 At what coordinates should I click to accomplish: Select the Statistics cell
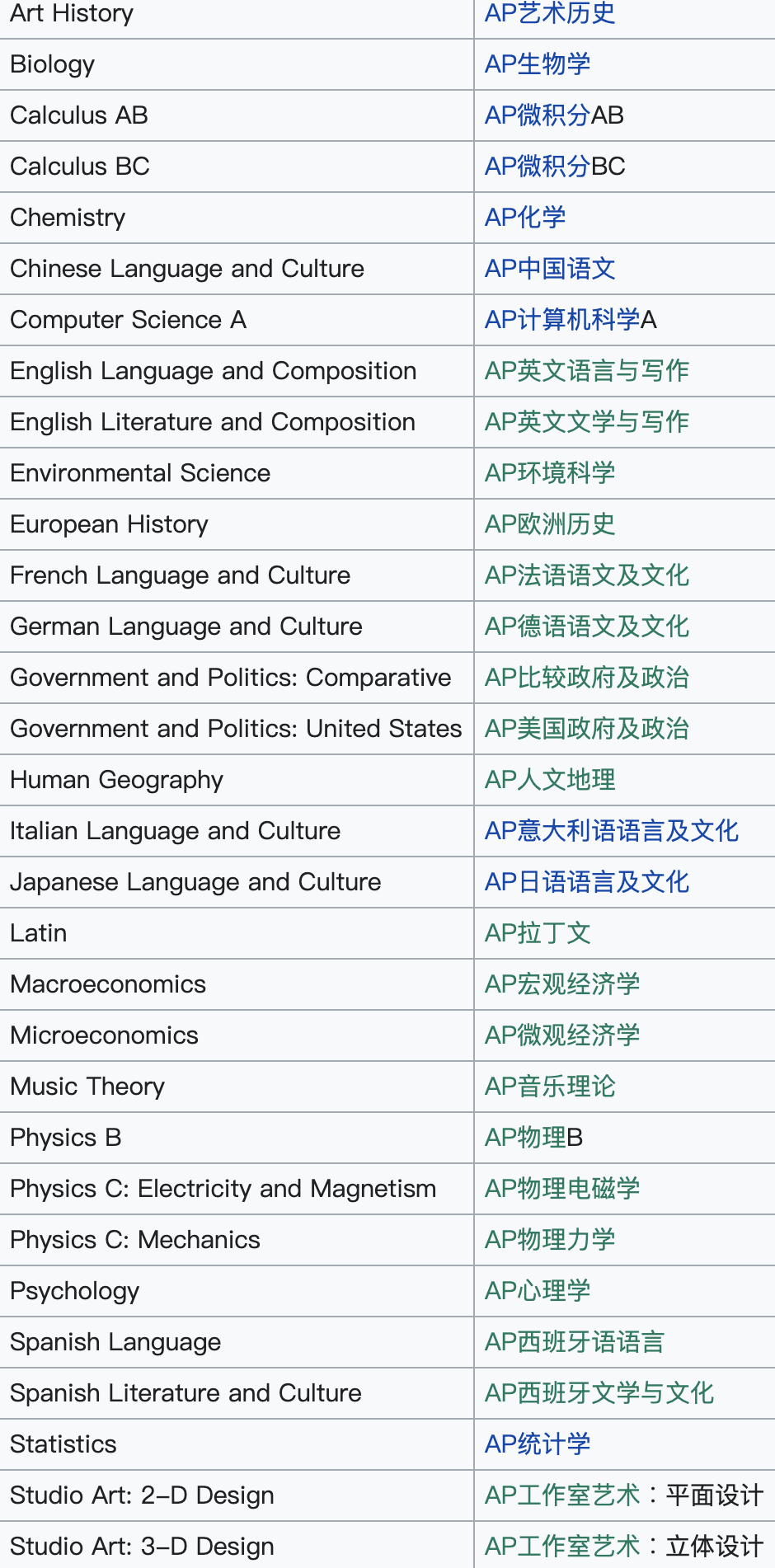[237, 1444]
